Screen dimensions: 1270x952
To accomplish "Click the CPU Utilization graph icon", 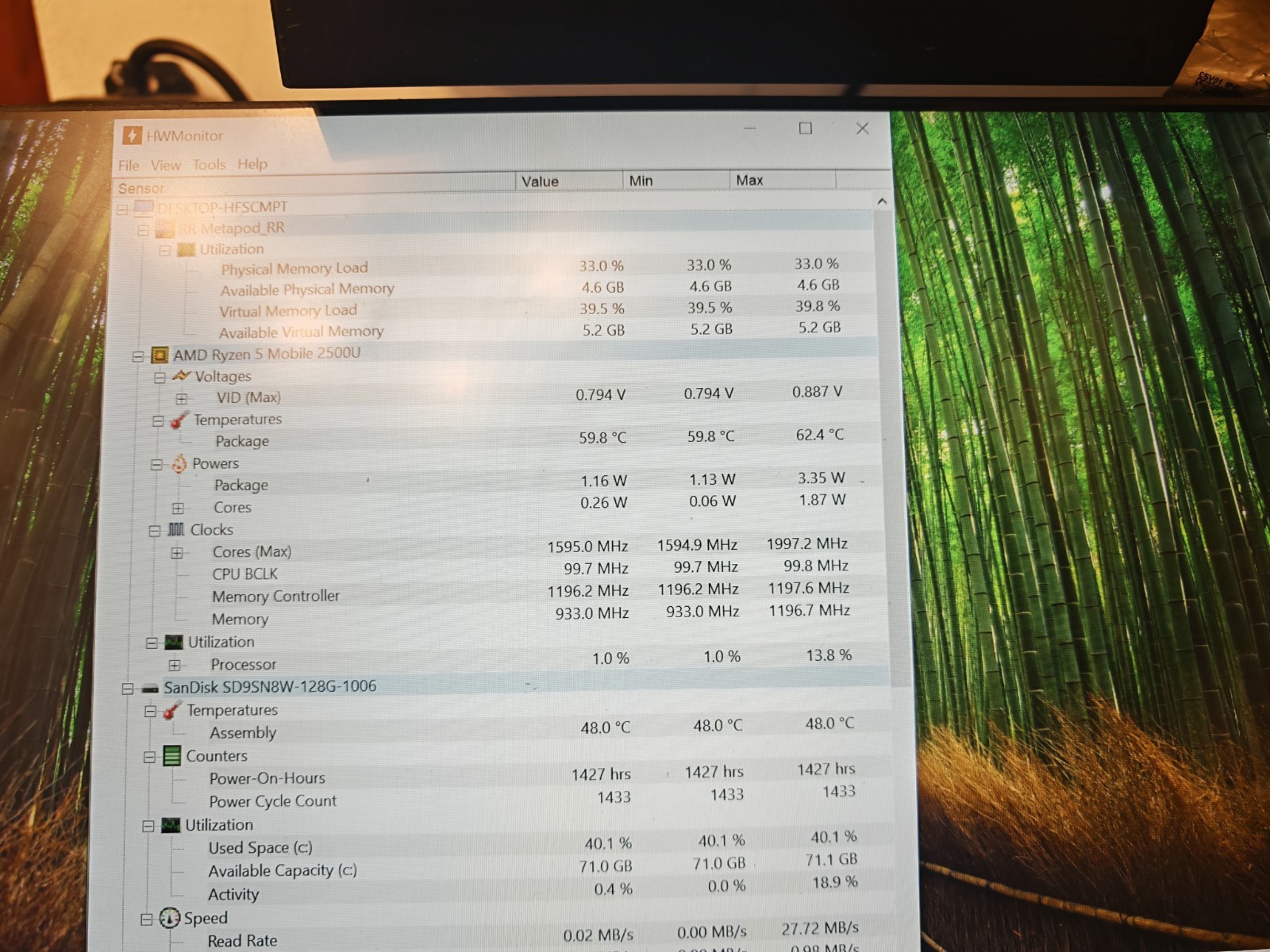I will pos(174,642).
